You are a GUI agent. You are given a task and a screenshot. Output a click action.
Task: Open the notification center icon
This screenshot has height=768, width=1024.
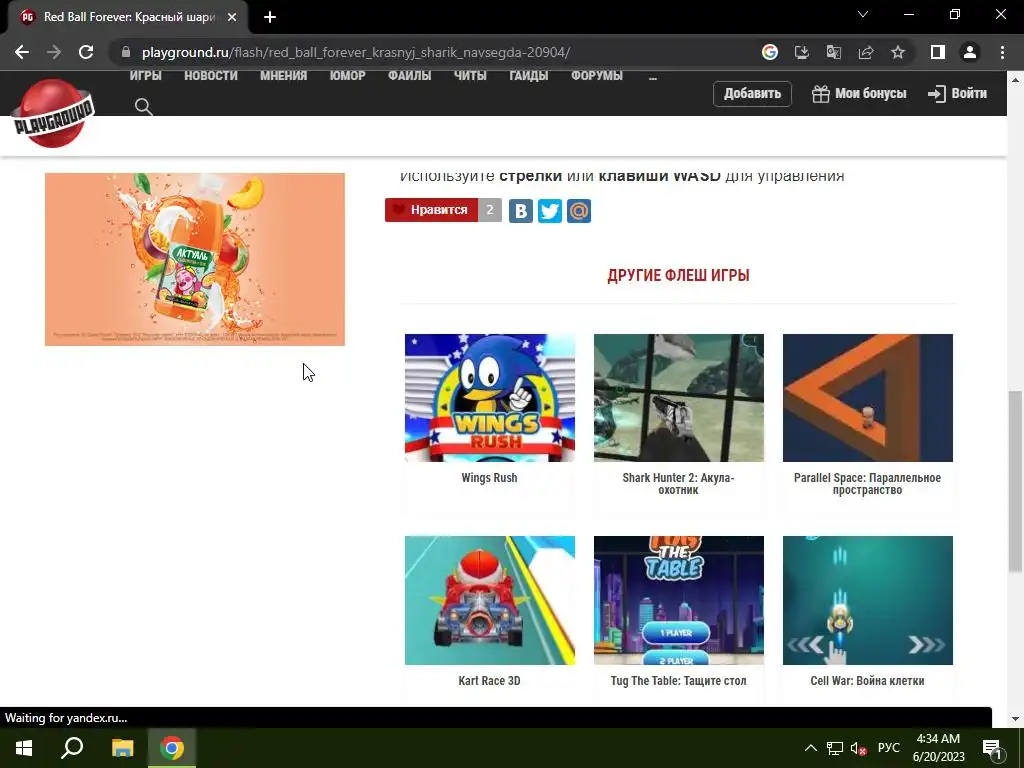[x=992, y=748]
